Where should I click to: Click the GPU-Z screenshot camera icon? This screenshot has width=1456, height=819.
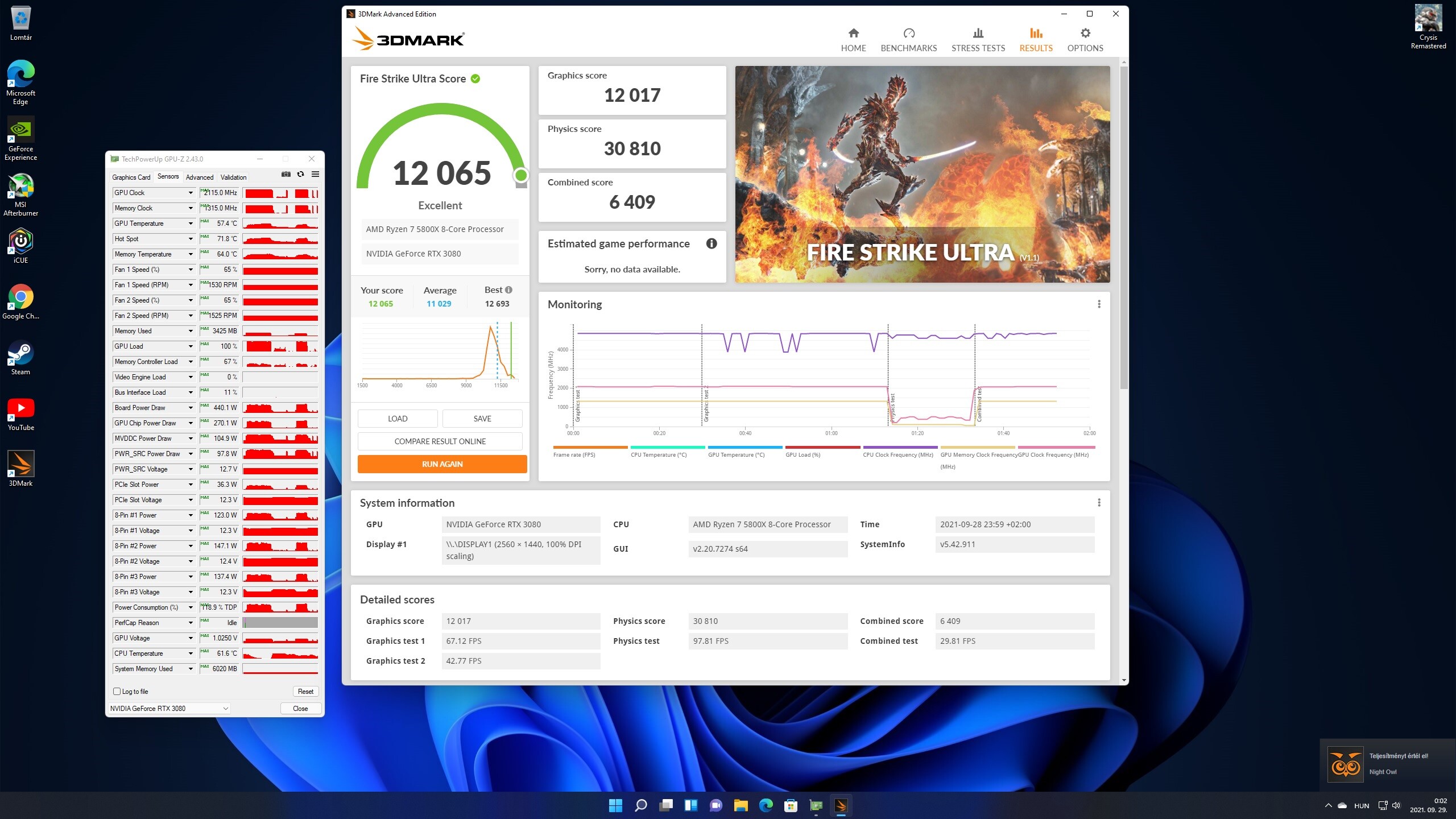pos(286,175)
